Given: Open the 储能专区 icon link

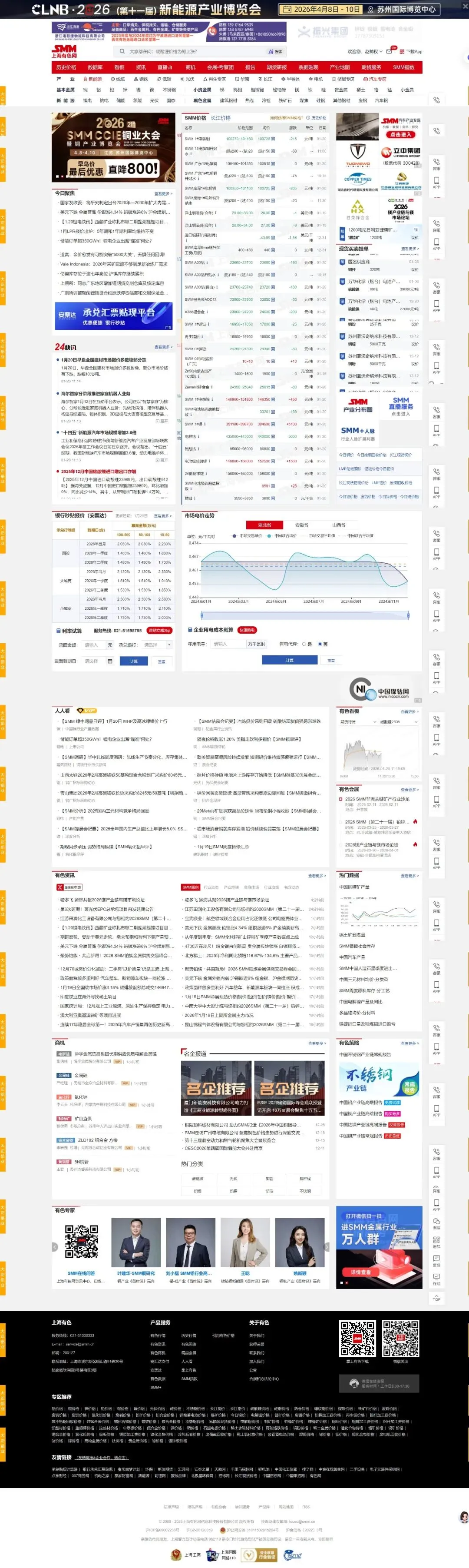Looking at the screenshot, I should pos(343,79).
